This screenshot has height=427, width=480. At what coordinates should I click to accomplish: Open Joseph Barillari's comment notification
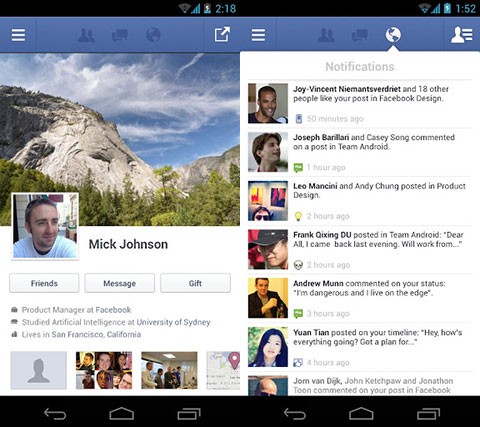tap(360, 152)
